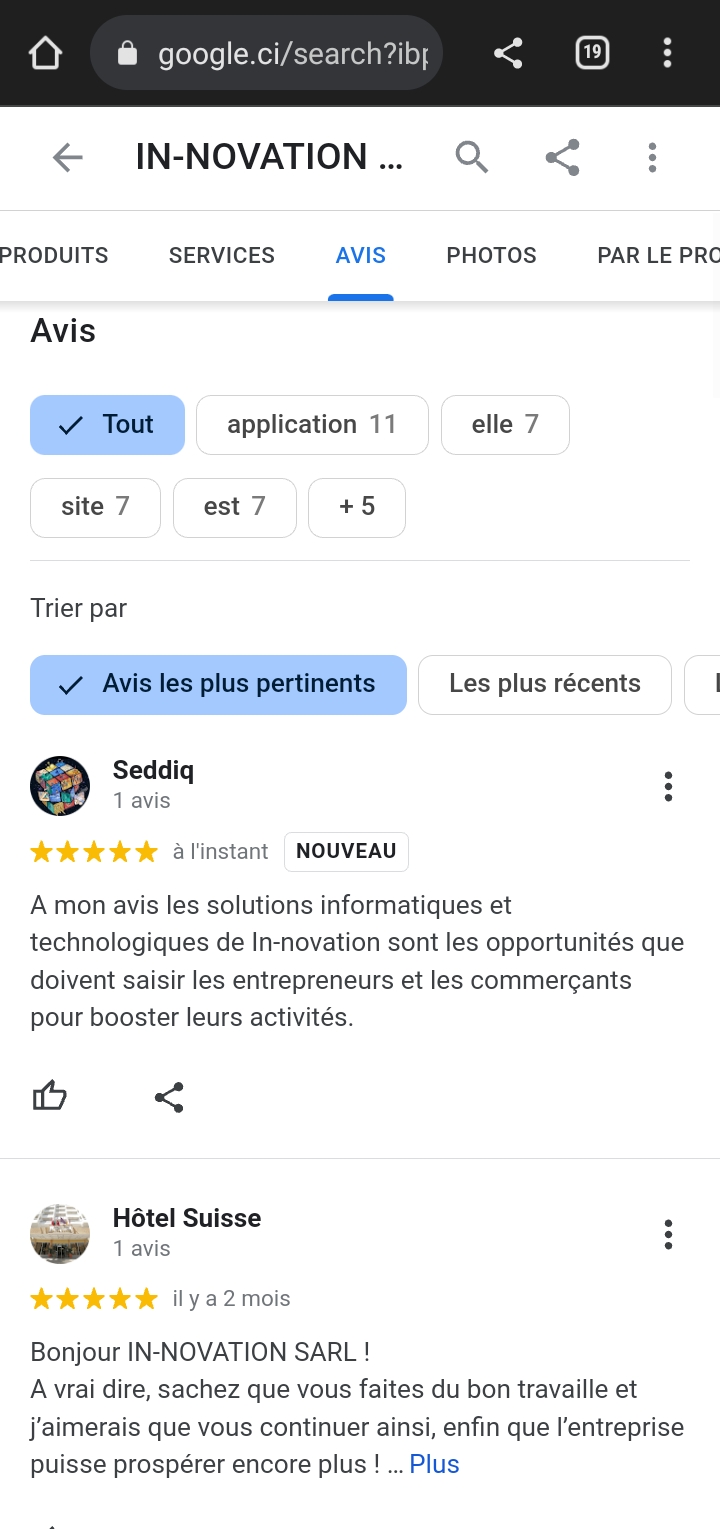Switch to the SERVICES tab

[x=222, y=256]
